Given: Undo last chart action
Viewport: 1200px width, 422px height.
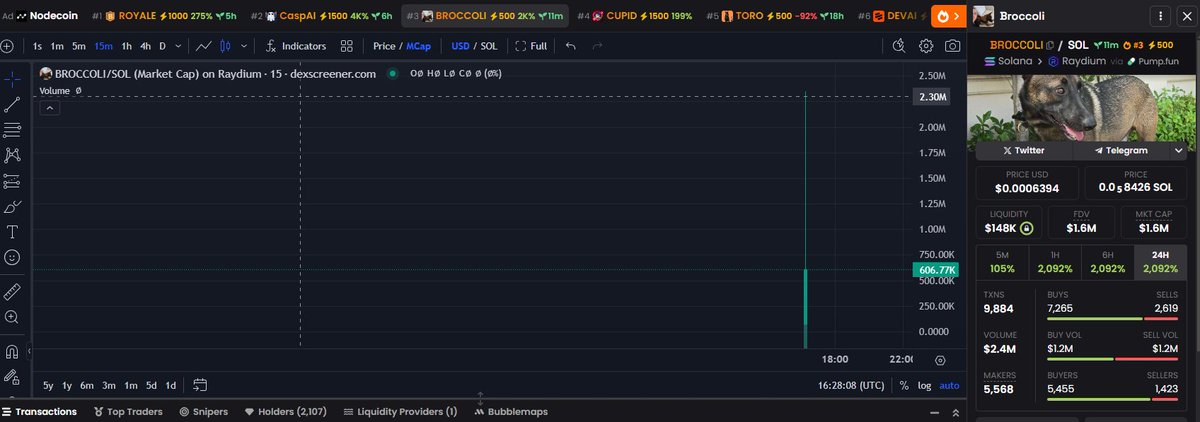Looking at the screenshot, I should (x=570, y=46).
